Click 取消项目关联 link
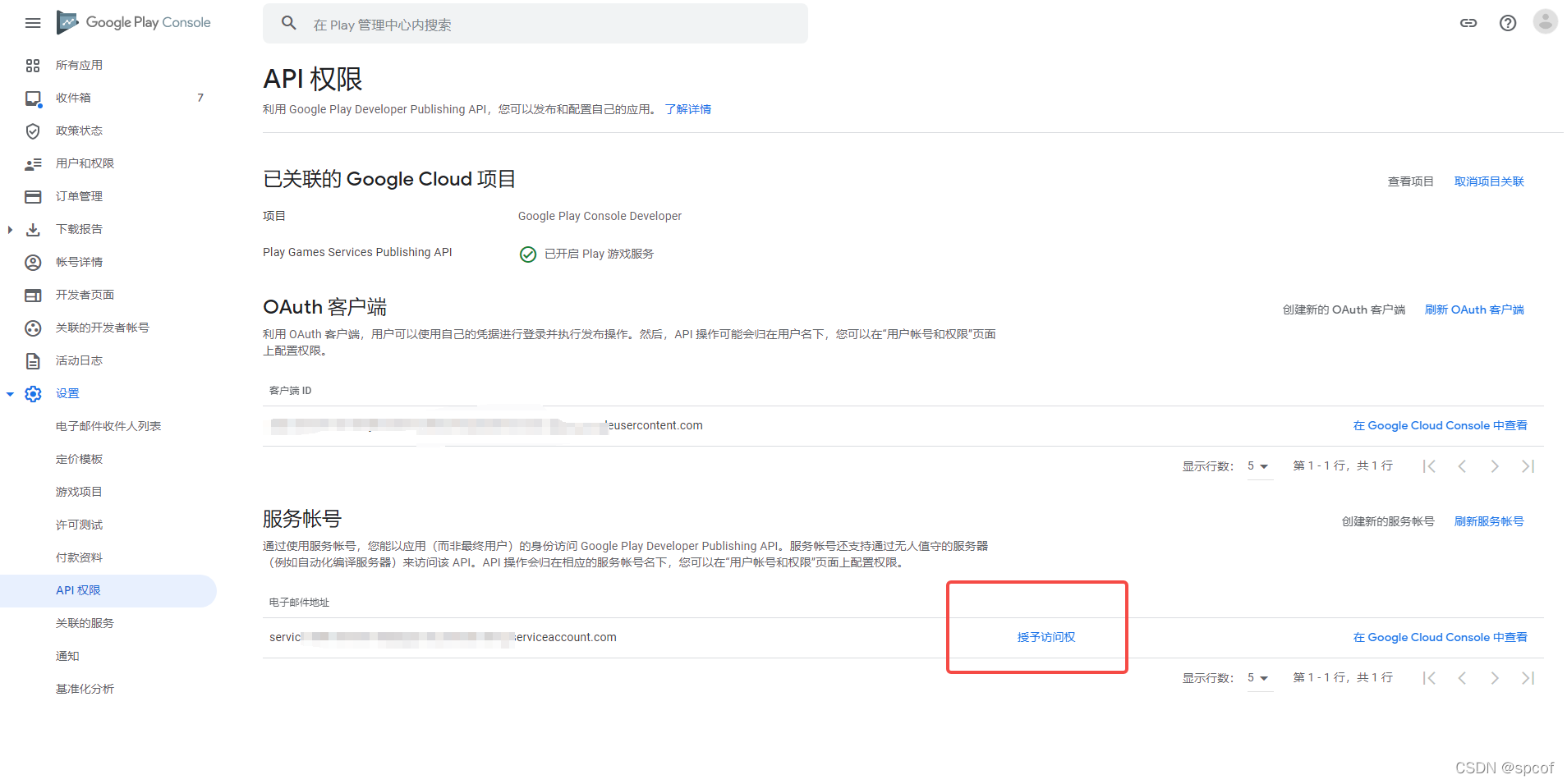This screenshot has height=784, width=1567. [1489, 181]
